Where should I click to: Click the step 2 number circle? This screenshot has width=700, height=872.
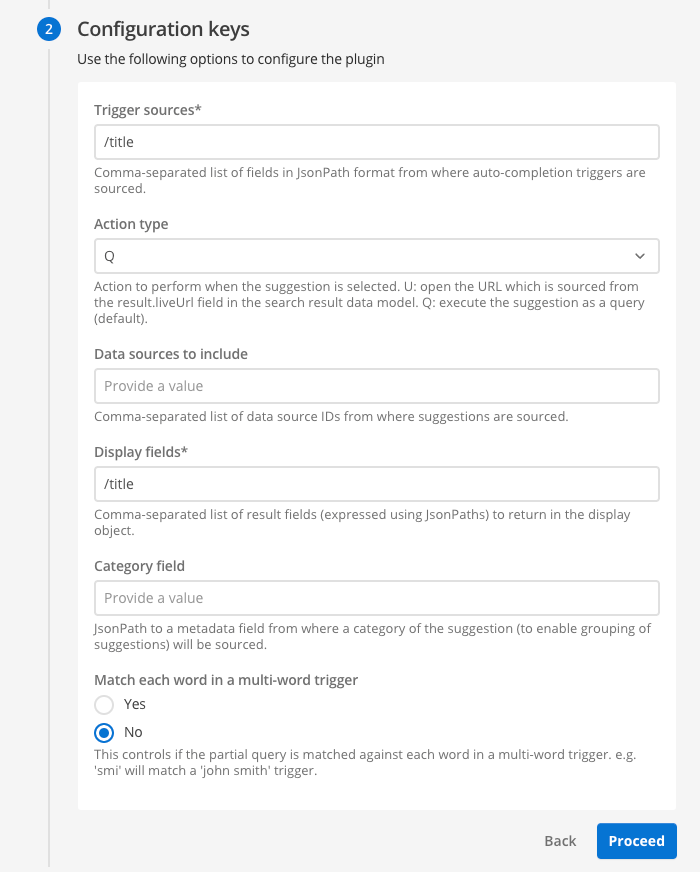coord(49,29)
